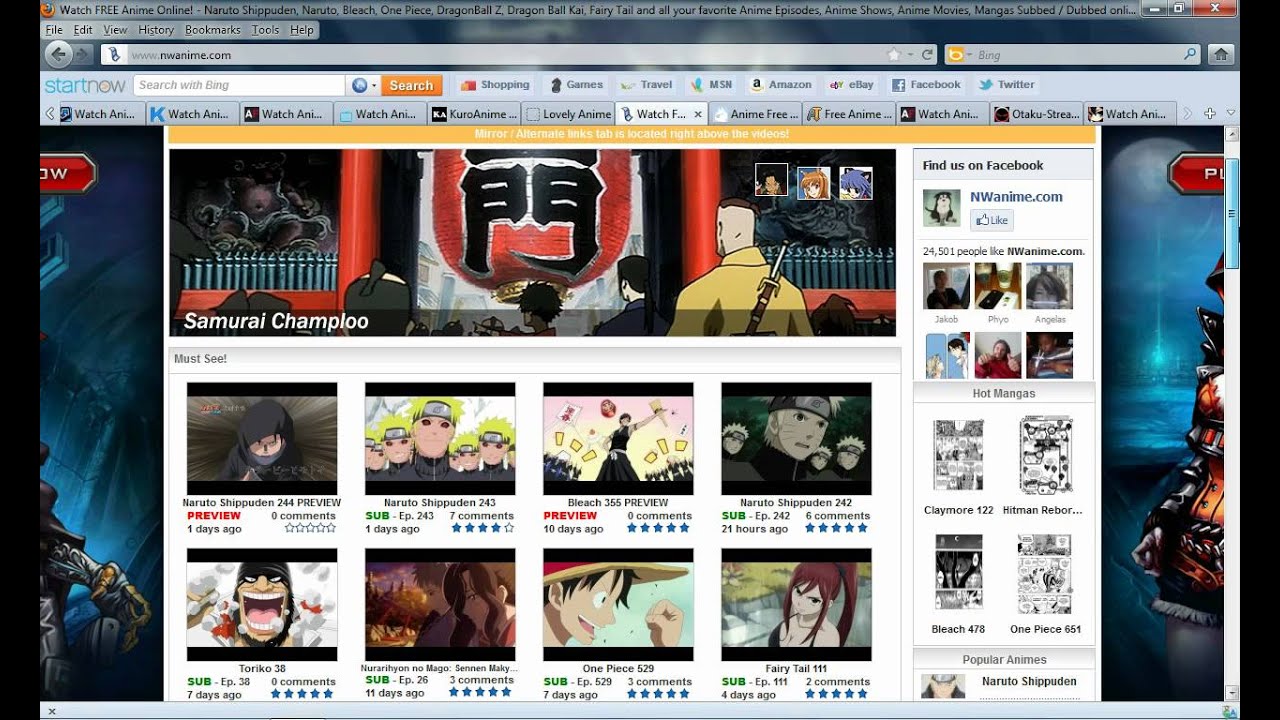Click the page reload icon

point(928,55)
